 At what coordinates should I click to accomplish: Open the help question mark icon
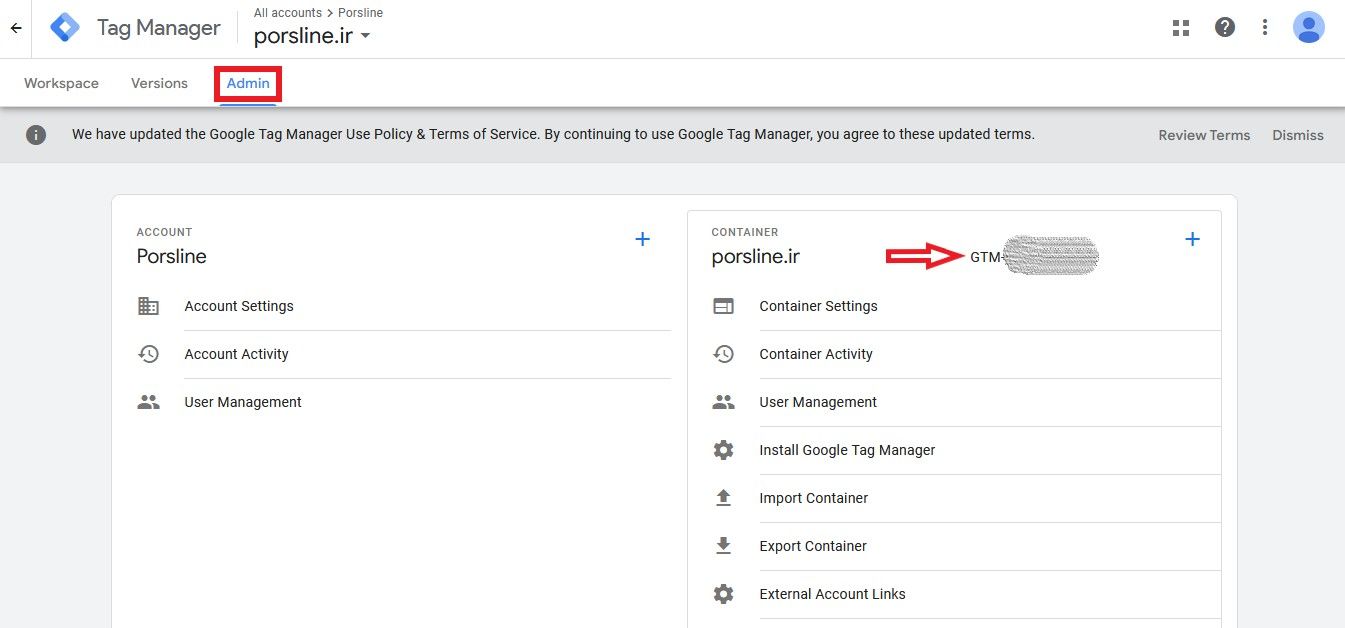coord(1225,28)
